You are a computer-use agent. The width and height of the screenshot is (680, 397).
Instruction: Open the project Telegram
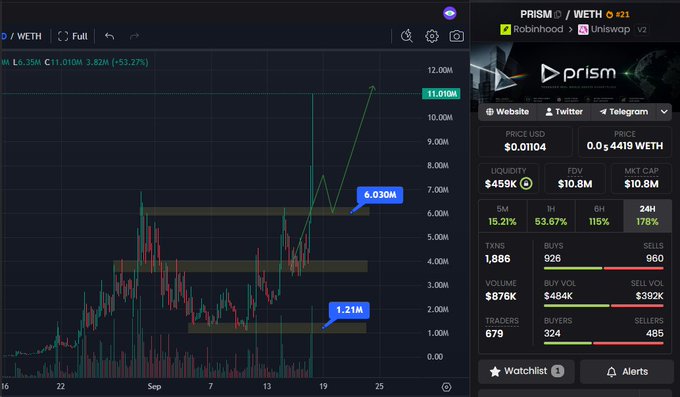click(624, 112)
